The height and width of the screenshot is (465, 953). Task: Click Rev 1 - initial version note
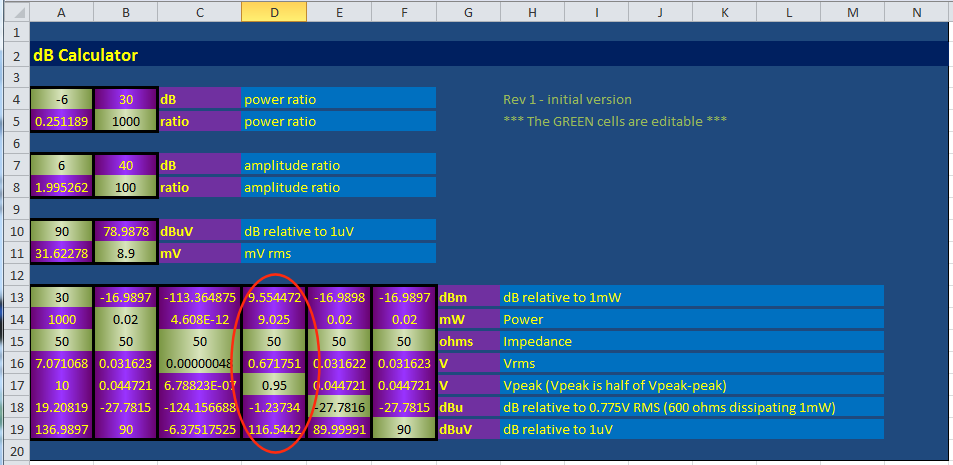pos(567,99)
